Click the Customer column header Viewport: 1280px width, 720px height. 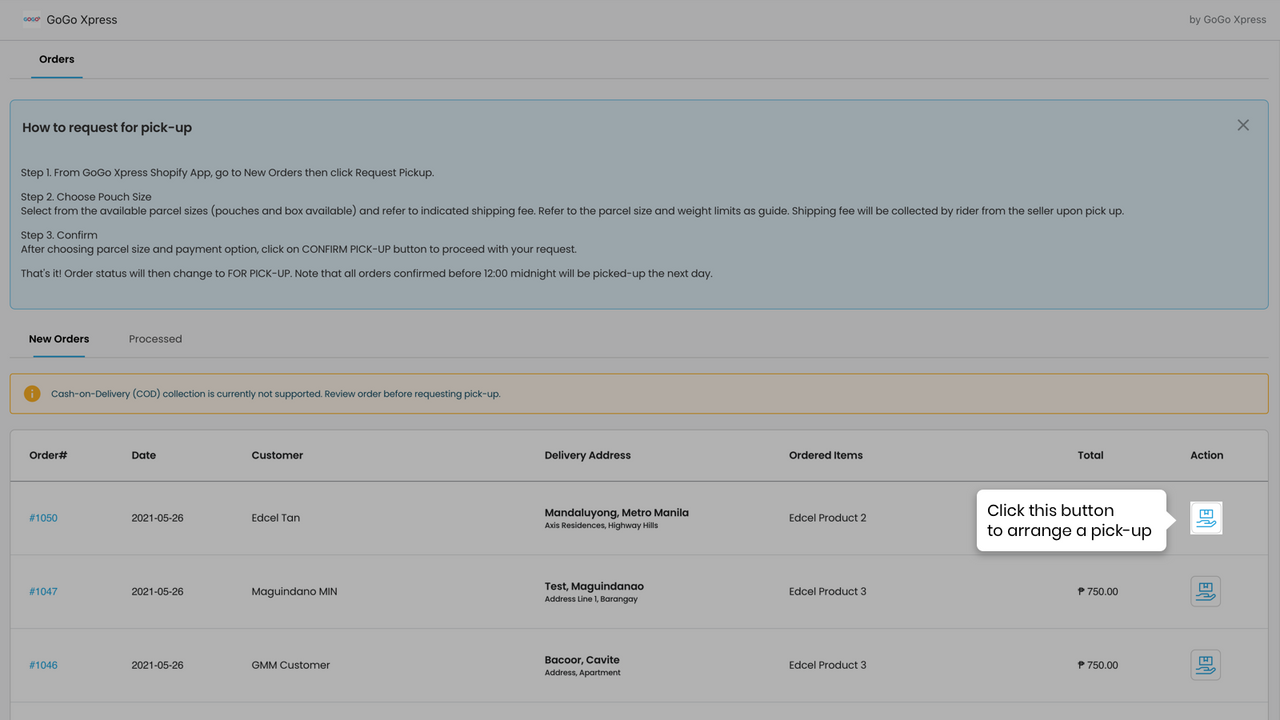(277, 455)
